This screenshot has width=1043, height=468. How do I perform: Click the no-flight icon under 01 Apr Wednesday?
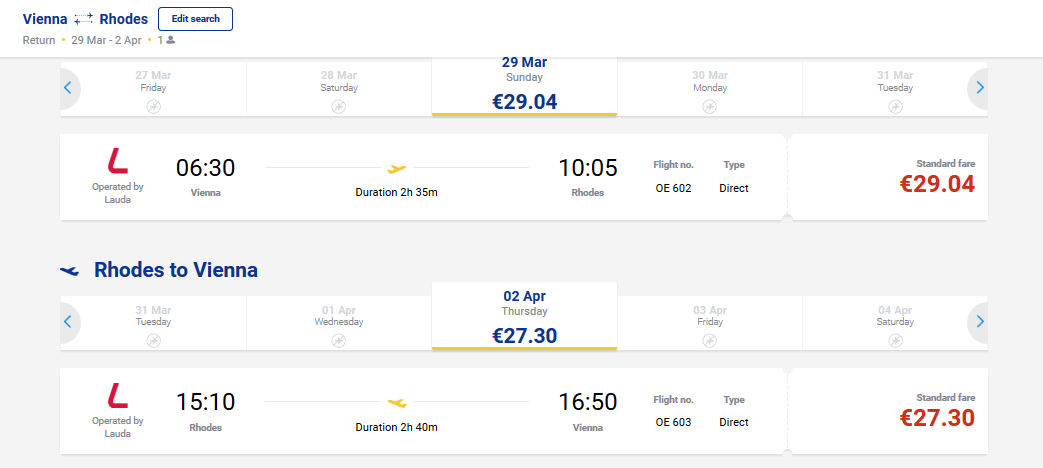click(x=339, y=340)
